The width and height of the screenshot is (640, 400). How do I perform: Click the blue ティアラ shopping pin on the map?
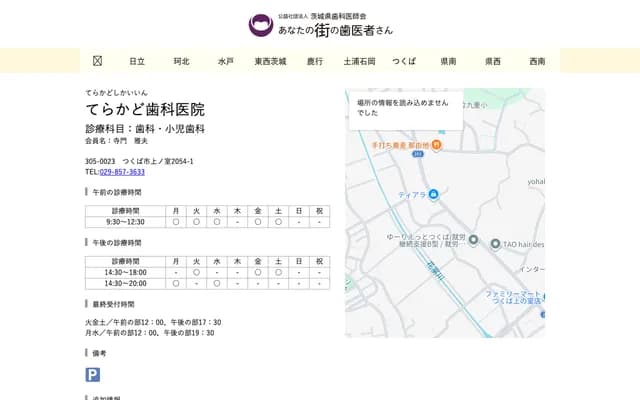(433, 194)
